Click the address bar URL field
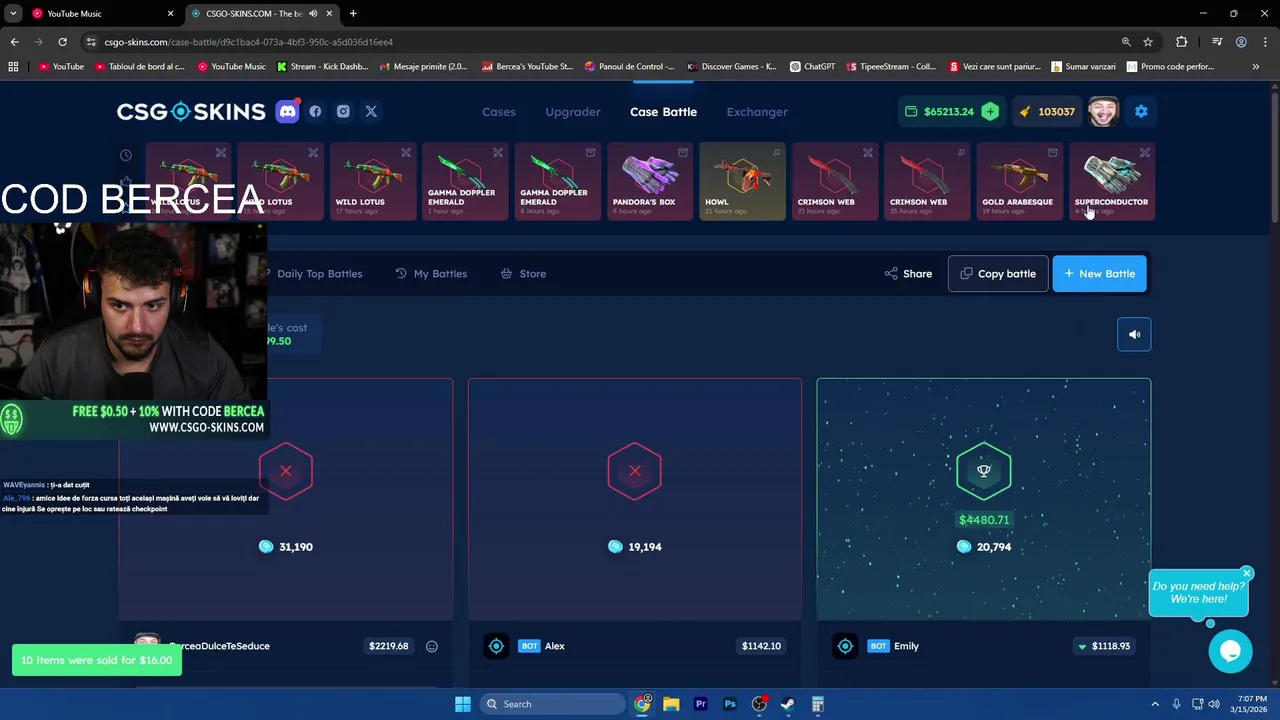1280x720 pixels. point(600,42)
